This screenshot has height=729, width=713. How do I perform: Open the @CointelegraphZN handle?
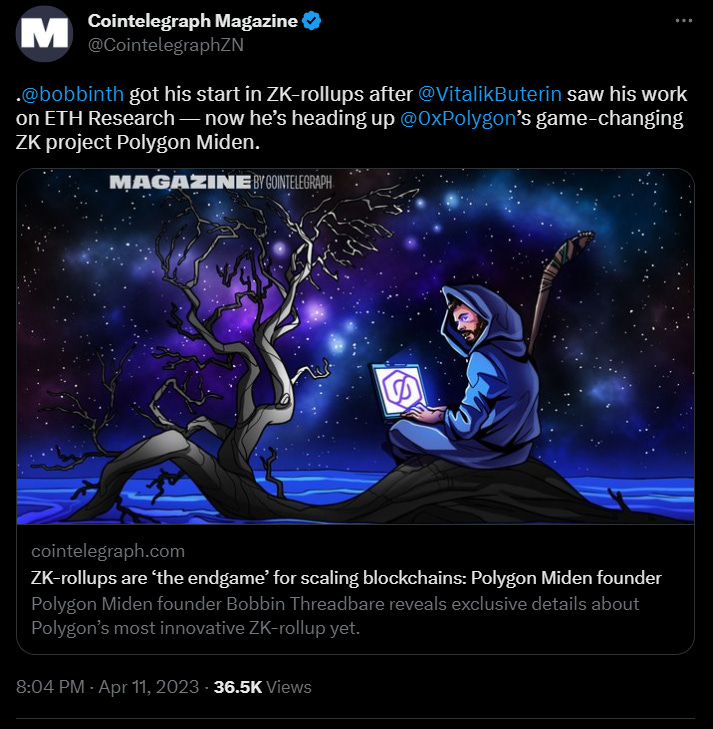pos(166,45)
